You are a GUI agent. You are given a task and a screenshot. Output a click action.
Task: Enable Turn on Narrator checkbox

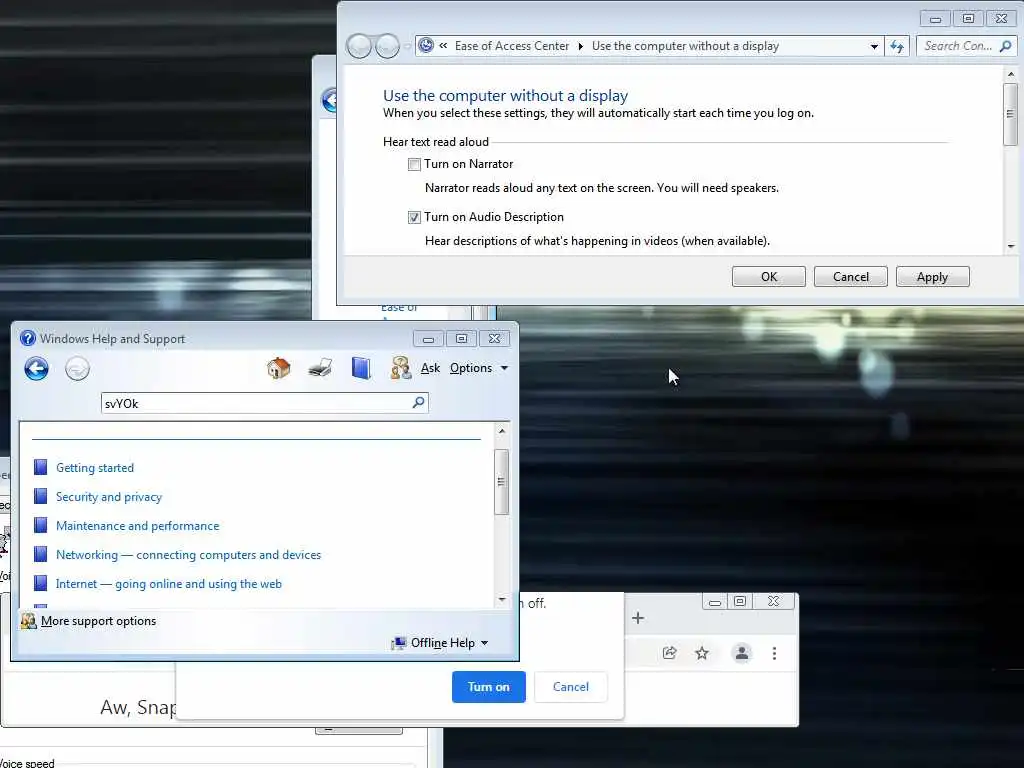(x=414, y=164)
